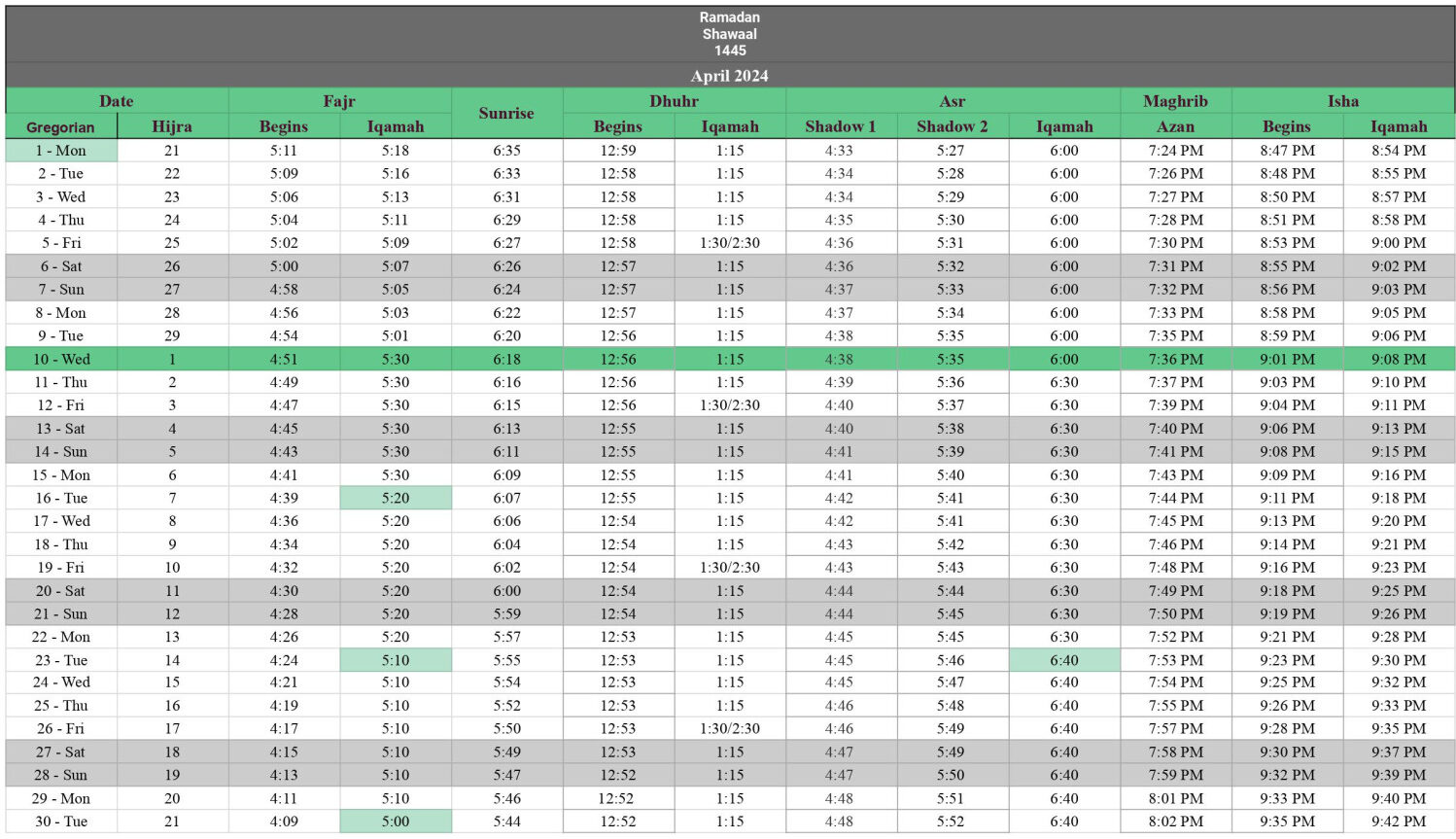Select the April 2024 title cell
1456x839 pixels.
(730, 76)
